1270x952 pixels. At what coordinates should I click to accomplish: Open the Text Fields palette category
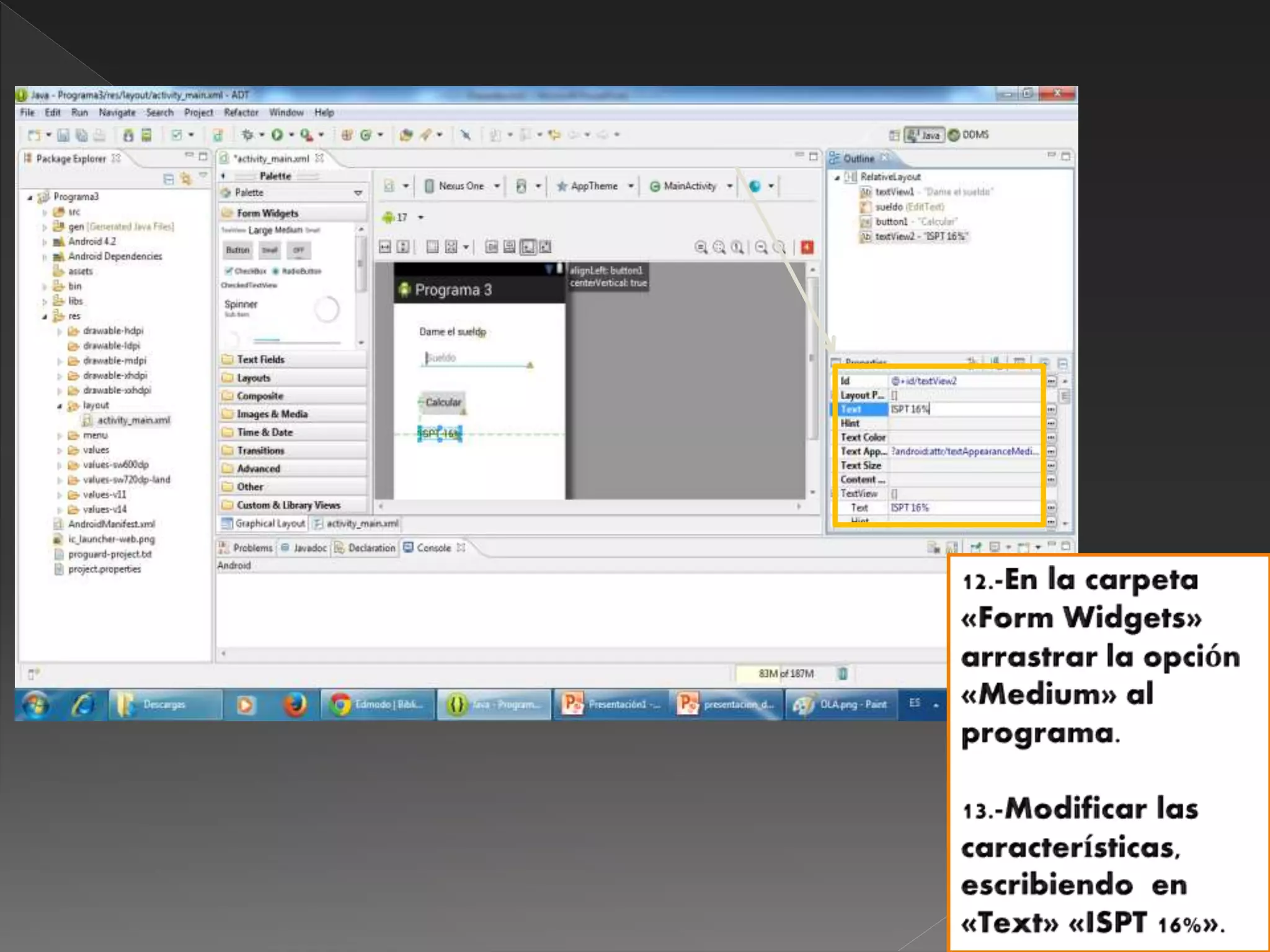coord(260,359)
